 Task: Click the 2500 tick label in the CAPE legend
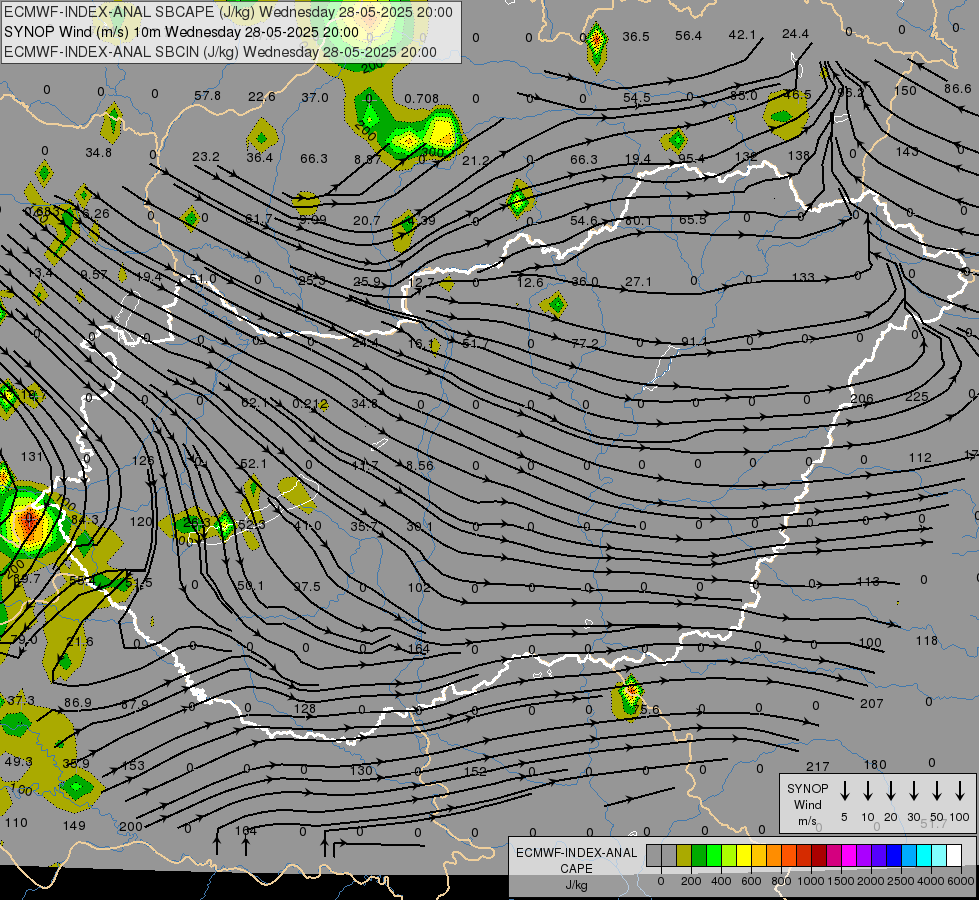900,881
